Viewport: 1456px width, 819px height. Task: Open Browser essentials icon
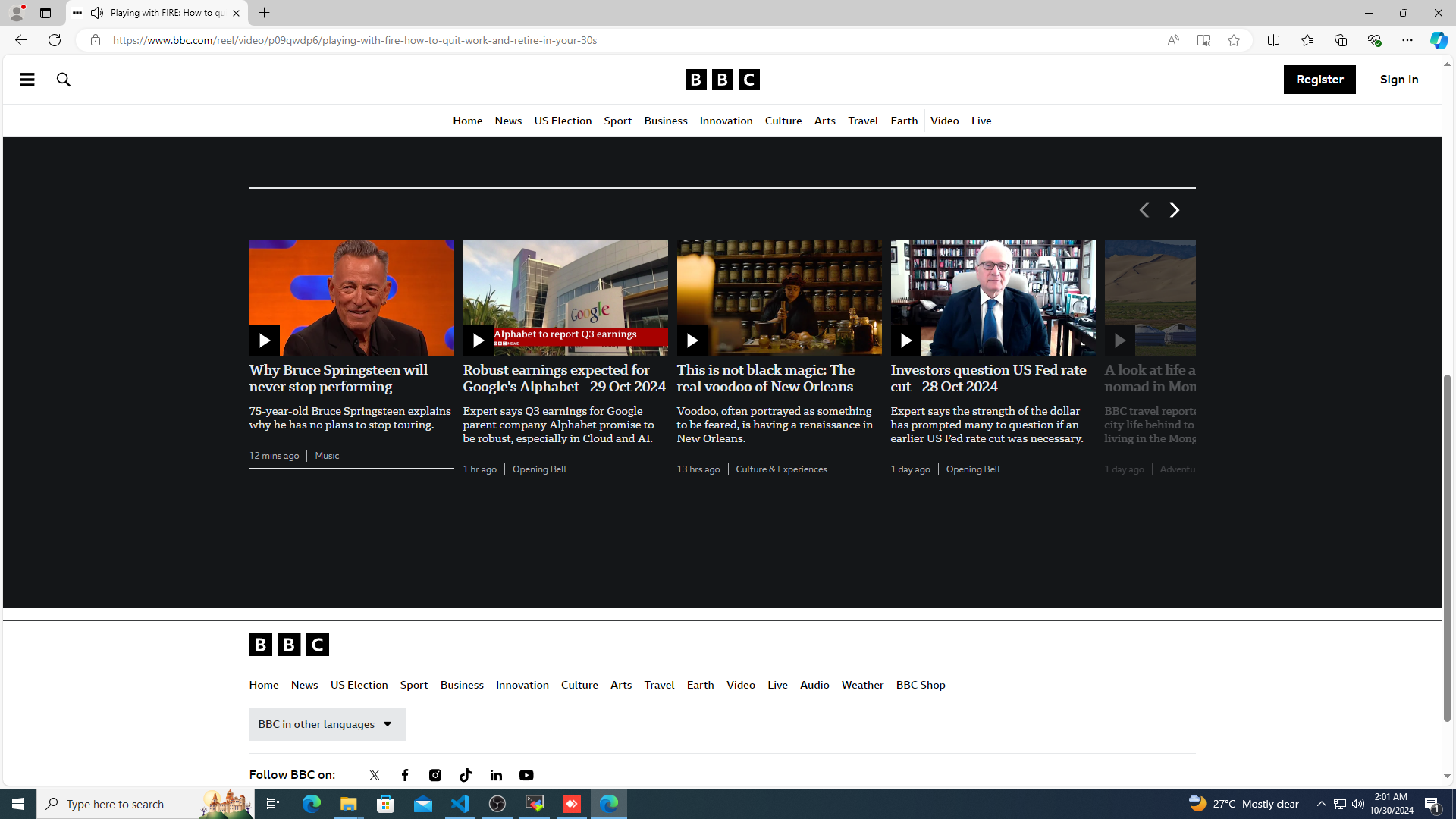coord(1374,40)
